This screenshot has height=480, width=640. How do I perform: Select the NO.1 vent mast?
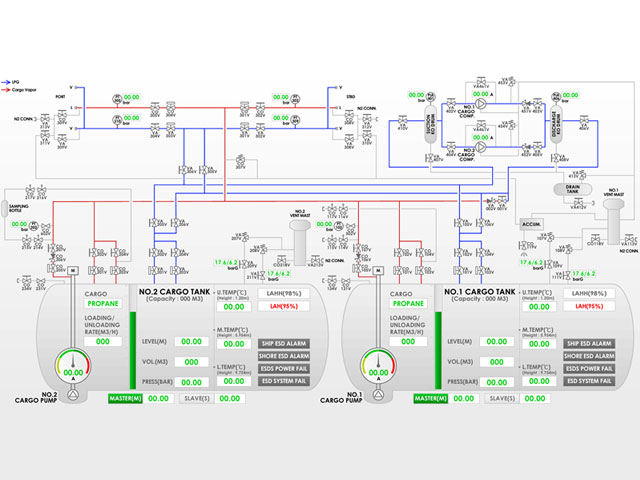(x=613, y=221)
